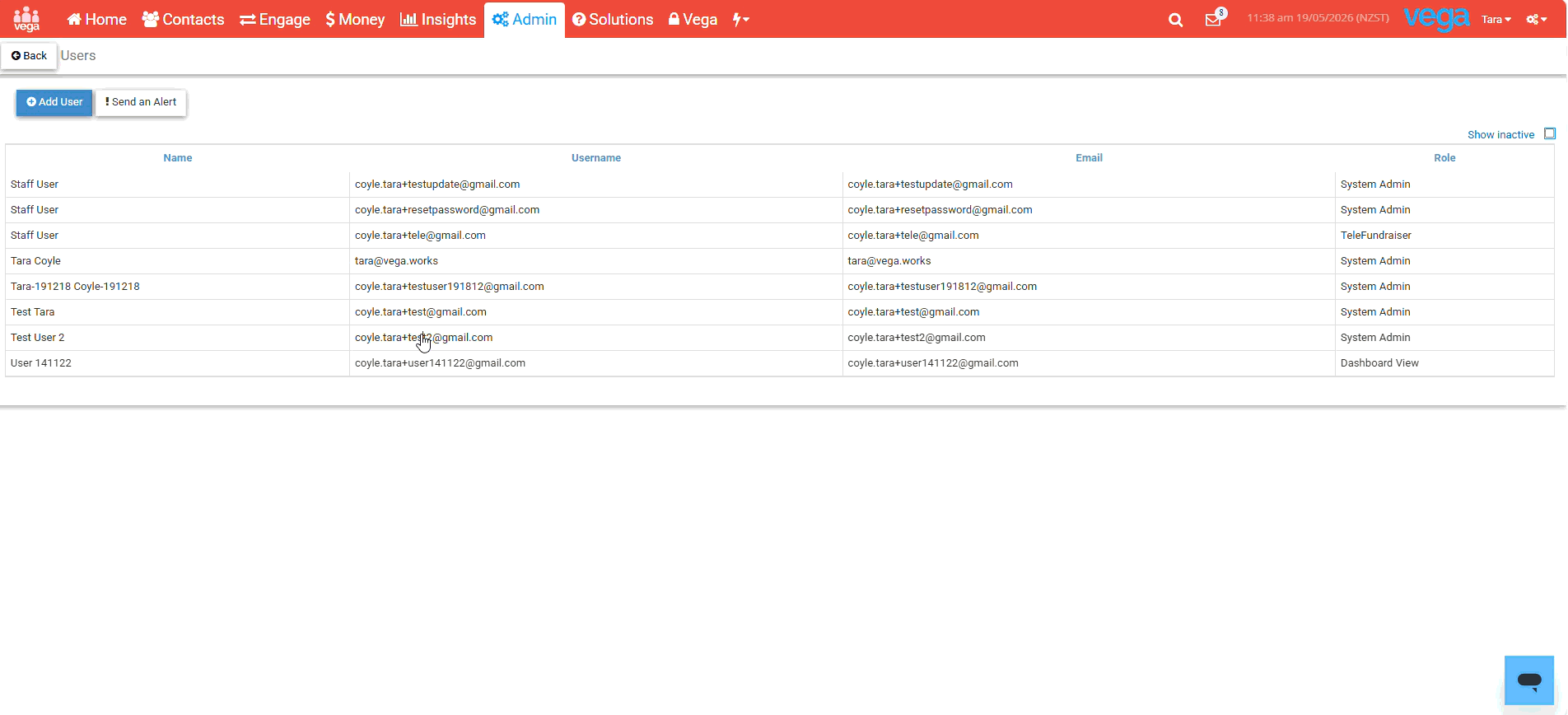Open the gears settings dropdown

pyautogui.click(x=1537, y=20)
